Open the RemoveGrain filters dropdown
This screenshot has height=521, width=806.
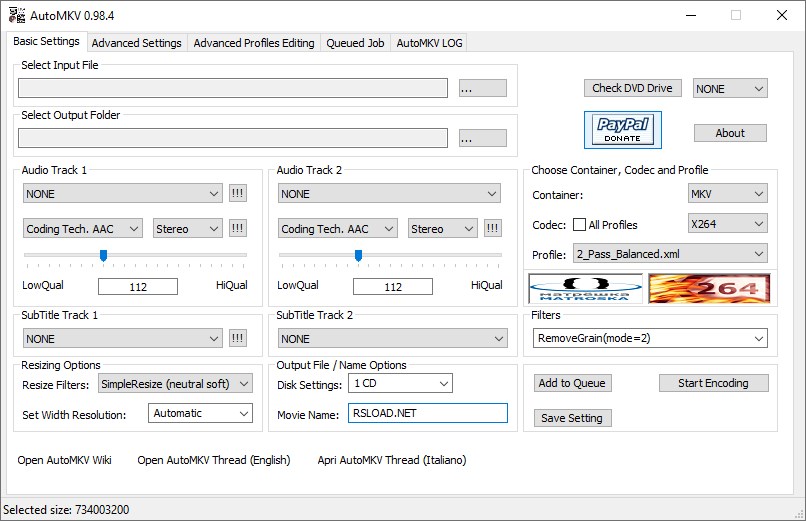(x=650, y=338)
